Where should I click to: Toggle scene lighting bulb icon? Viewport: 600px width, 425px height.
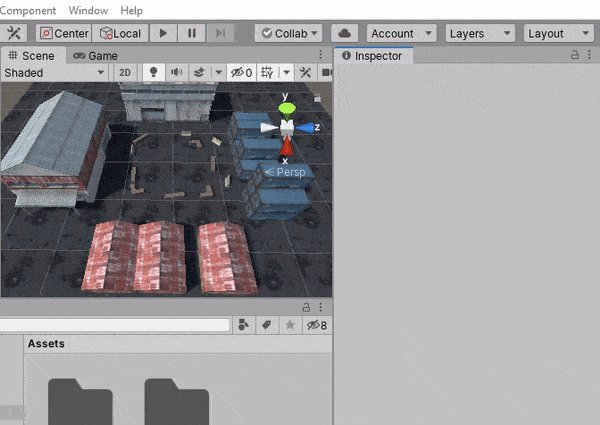click(153, 72)
